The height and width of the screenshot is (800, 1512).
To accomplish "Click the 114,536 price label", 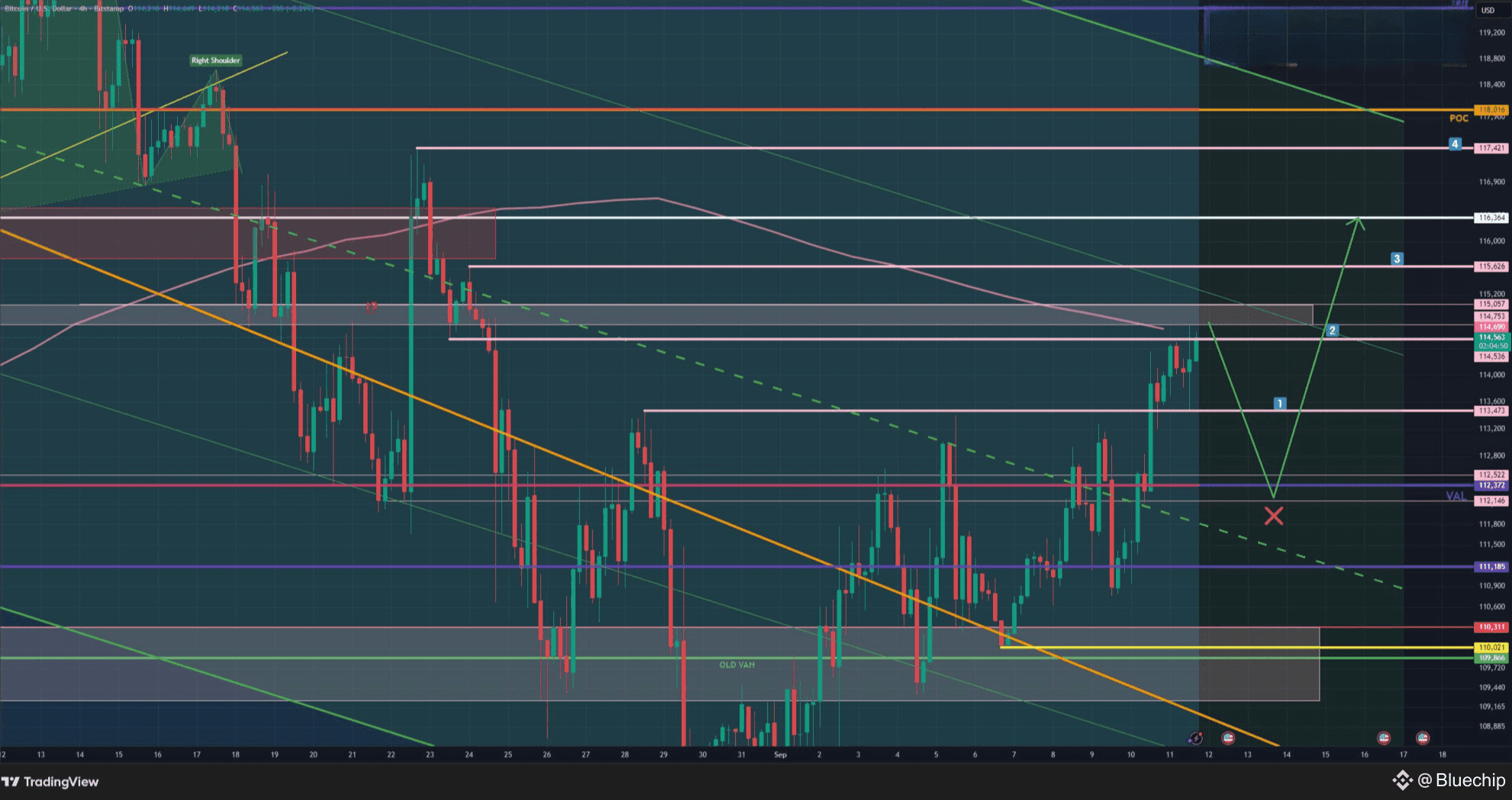I will [x=1491, y=356].
